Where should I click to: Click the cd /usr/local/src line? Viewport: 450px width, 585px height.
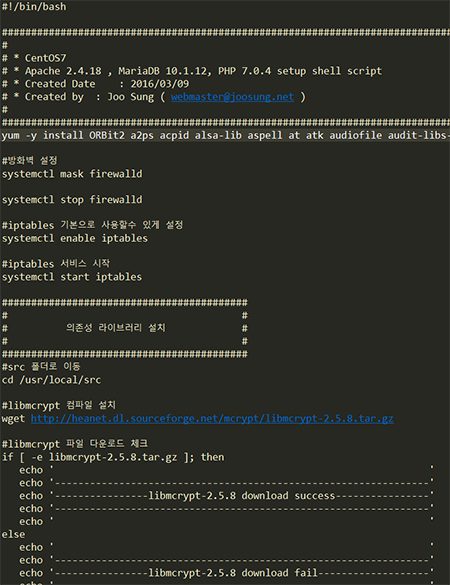pyautogui.click(x=51, y=380)
